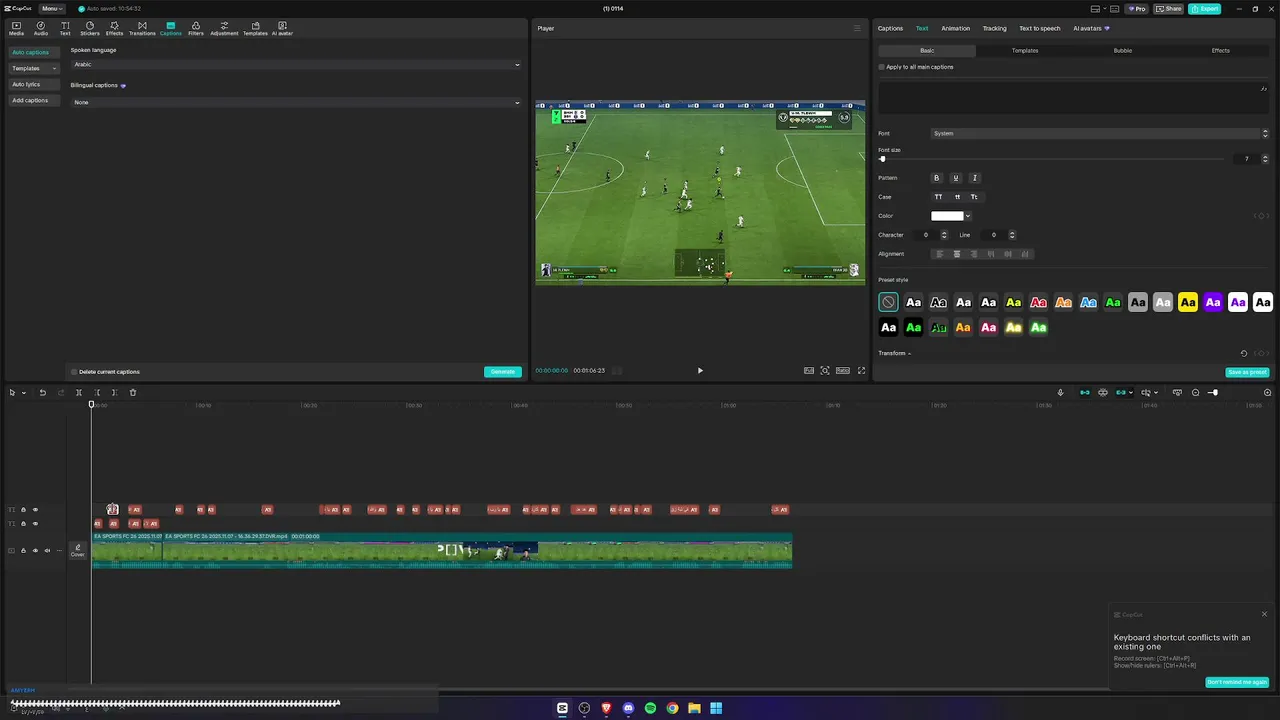This screenshot has width=1280, height=720.
Task: Open the Font System dropdown
Action: [x=1100, y=133]
